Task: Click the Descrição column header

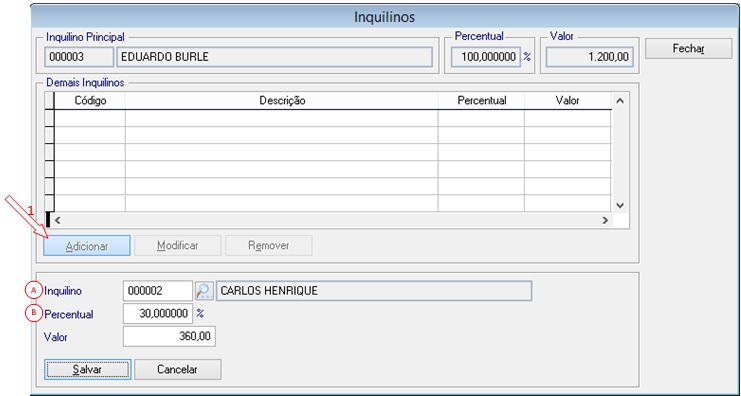Action: (282, 101)
